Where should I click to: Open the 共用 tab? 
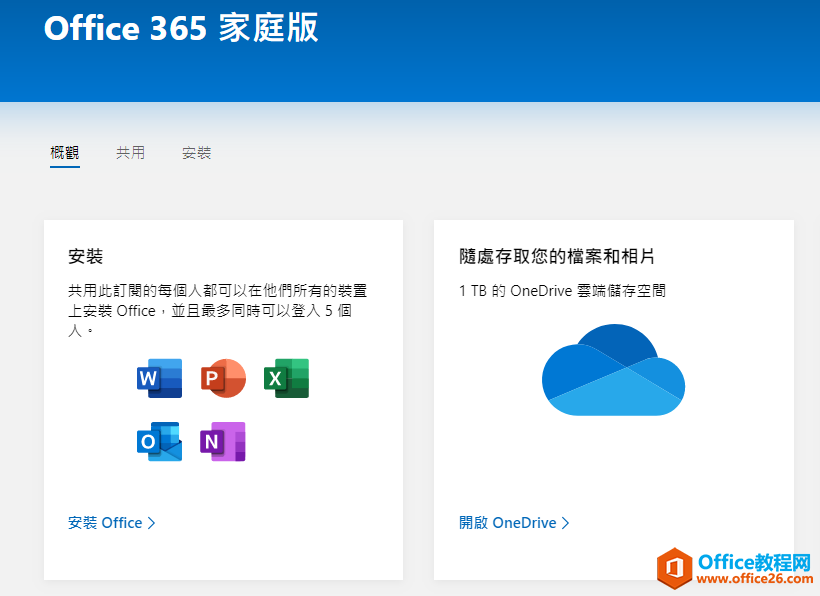point(130,153)
